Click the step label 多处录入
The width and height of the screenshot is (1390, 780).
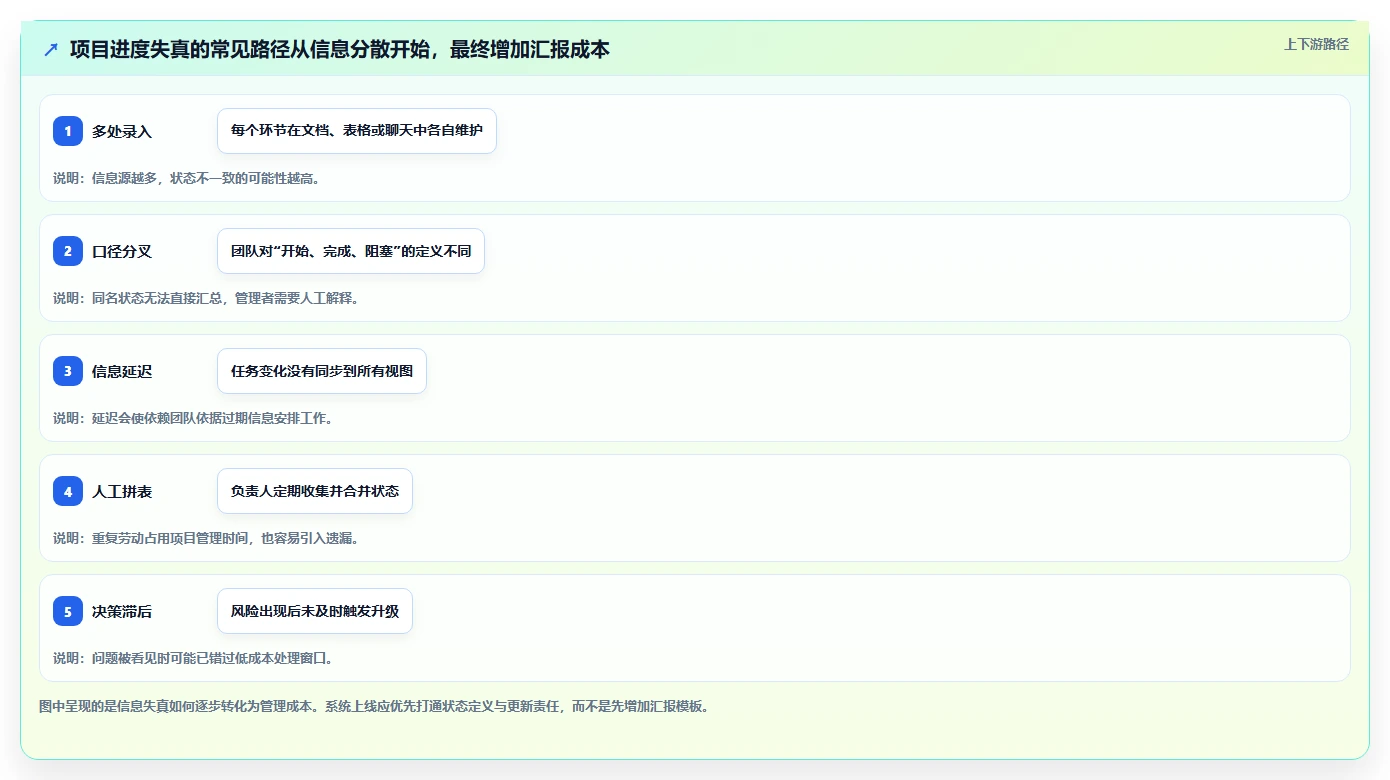(122, 131)
